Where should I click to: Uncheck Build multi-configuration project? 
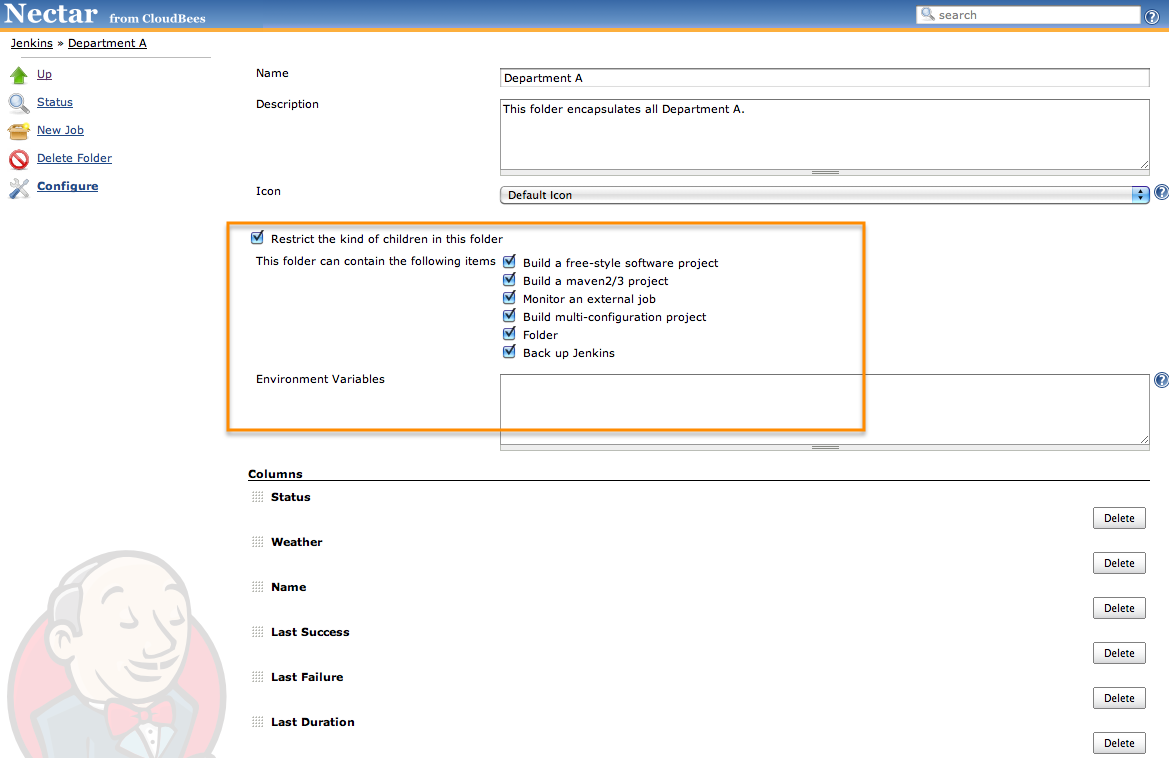coord(509,315)
